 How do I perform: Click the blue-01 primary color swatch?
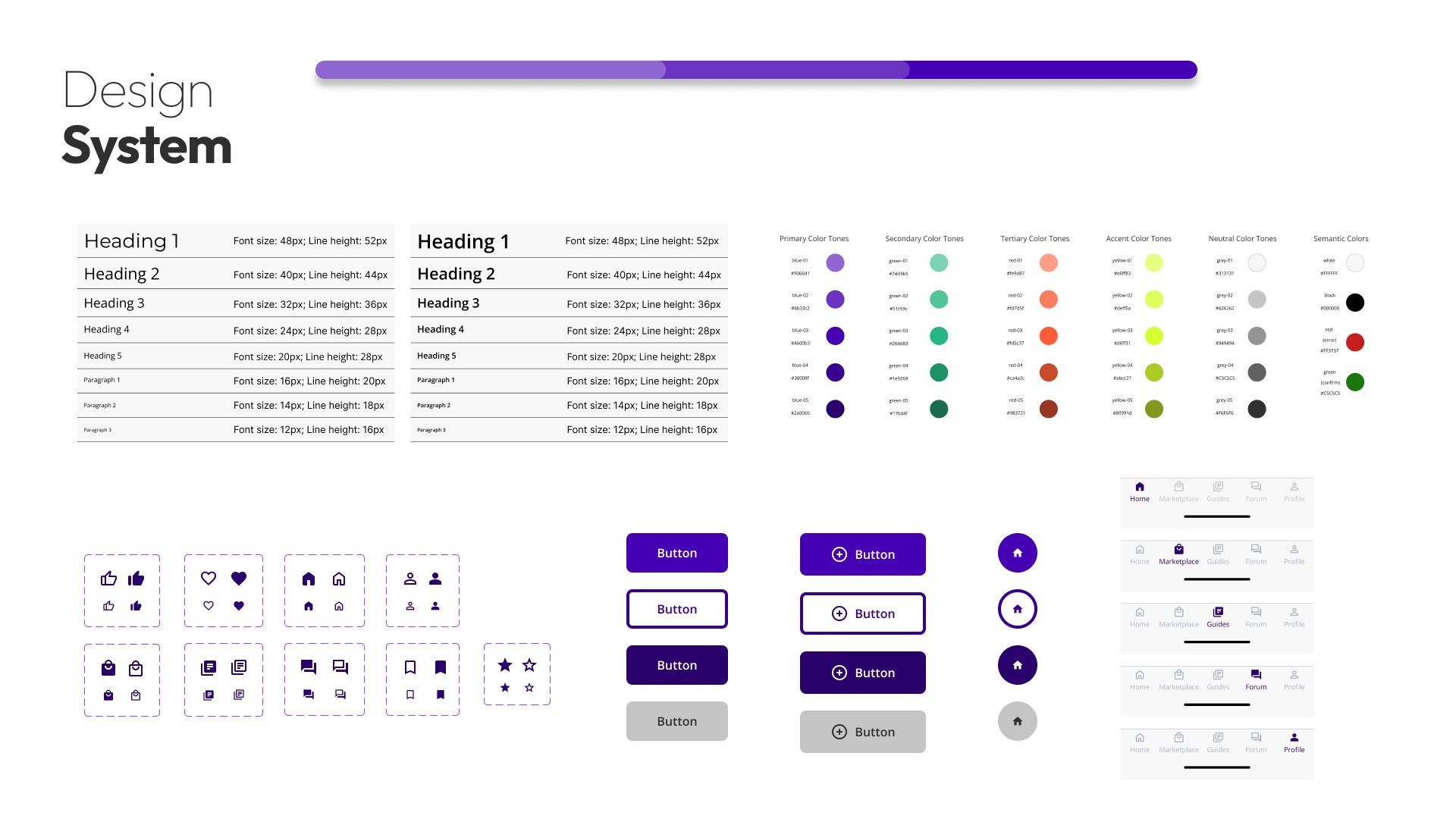click(x=835, y=263)
